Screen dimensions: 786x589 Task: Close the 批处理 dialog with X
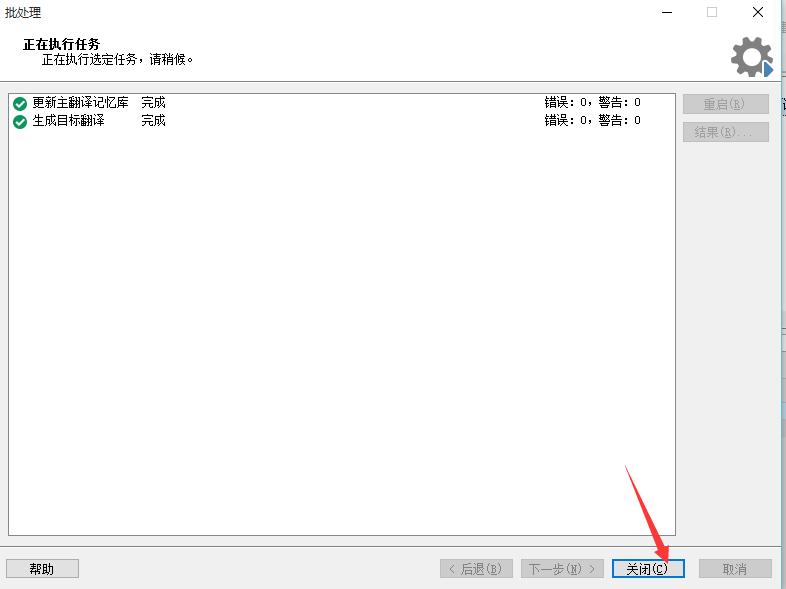click(758, 12)
